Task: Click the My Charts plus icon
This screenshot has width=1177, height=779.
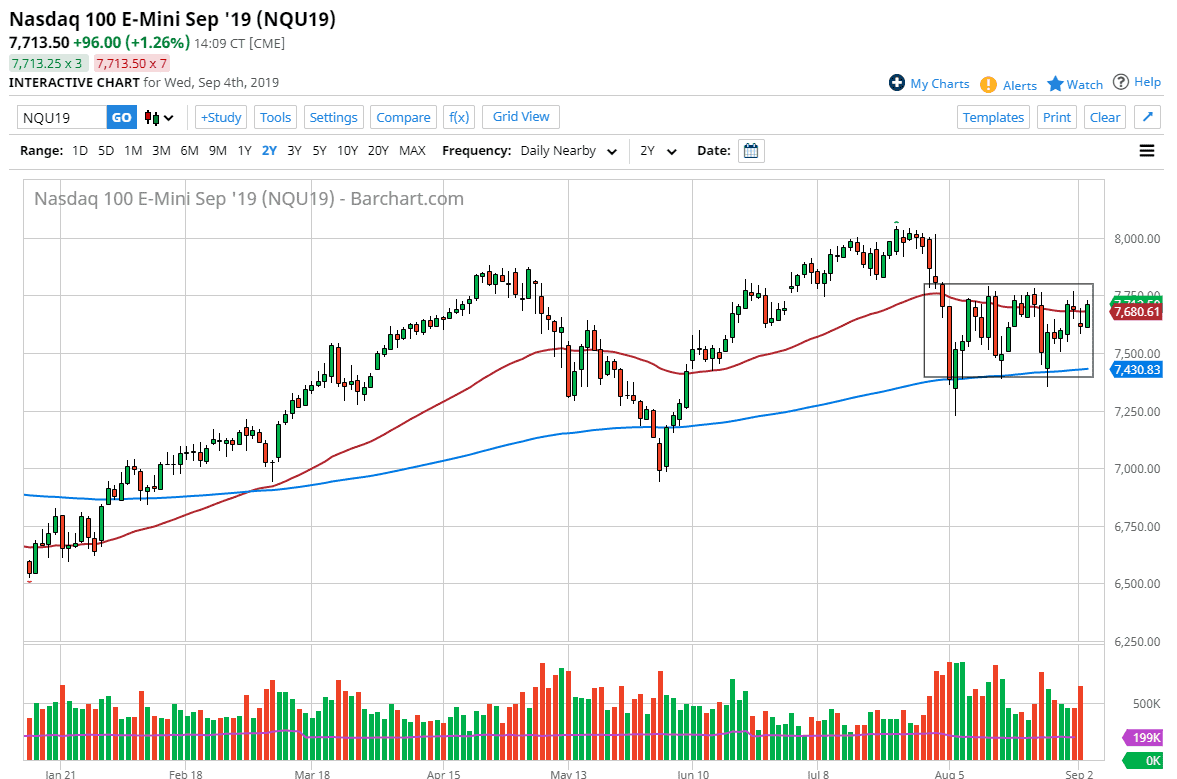Action: (x=897, y=83)
